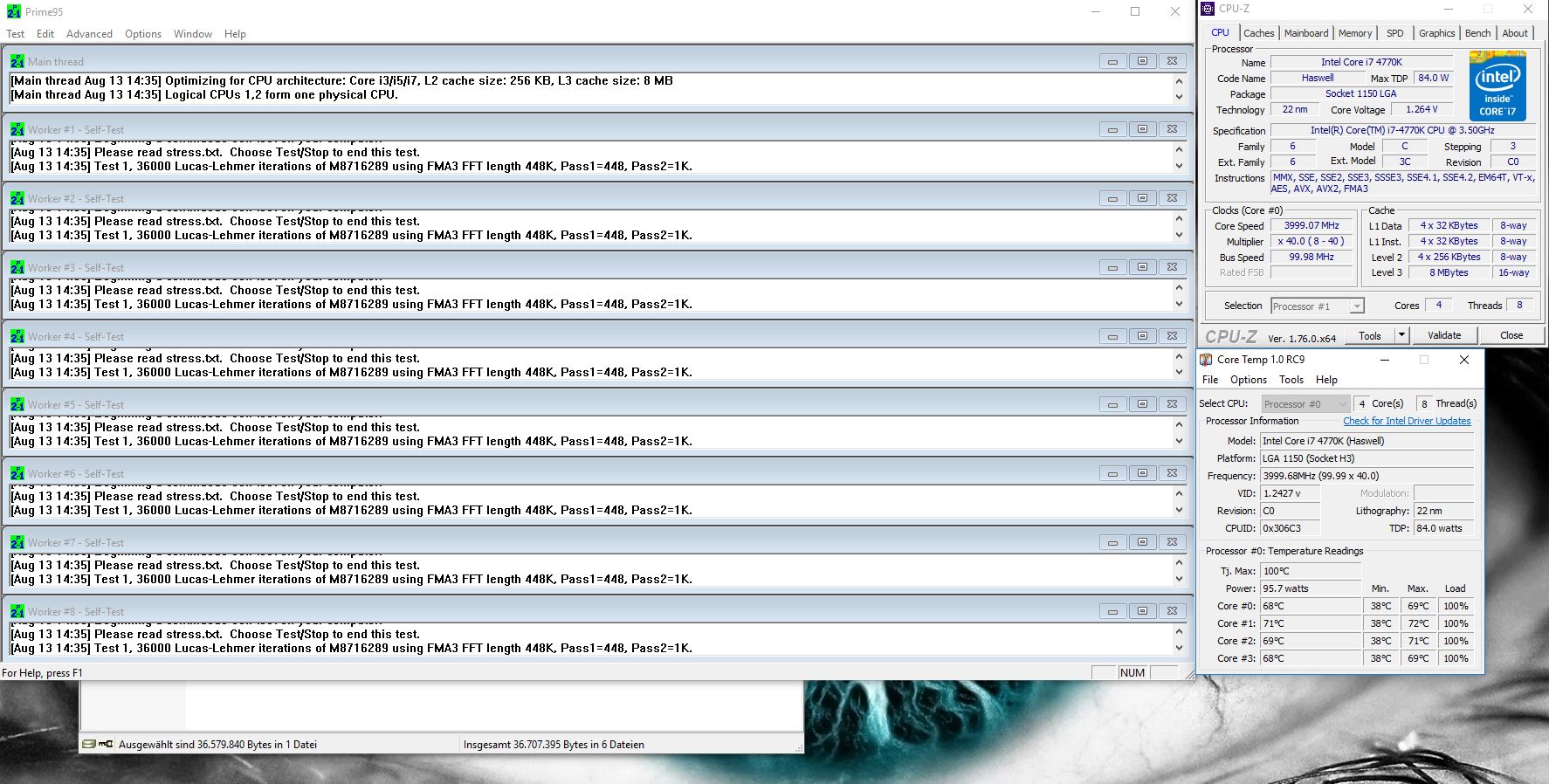Open the Options menu in Prime95
This screenshot has width=1549, height=784.
click(143, 34)
